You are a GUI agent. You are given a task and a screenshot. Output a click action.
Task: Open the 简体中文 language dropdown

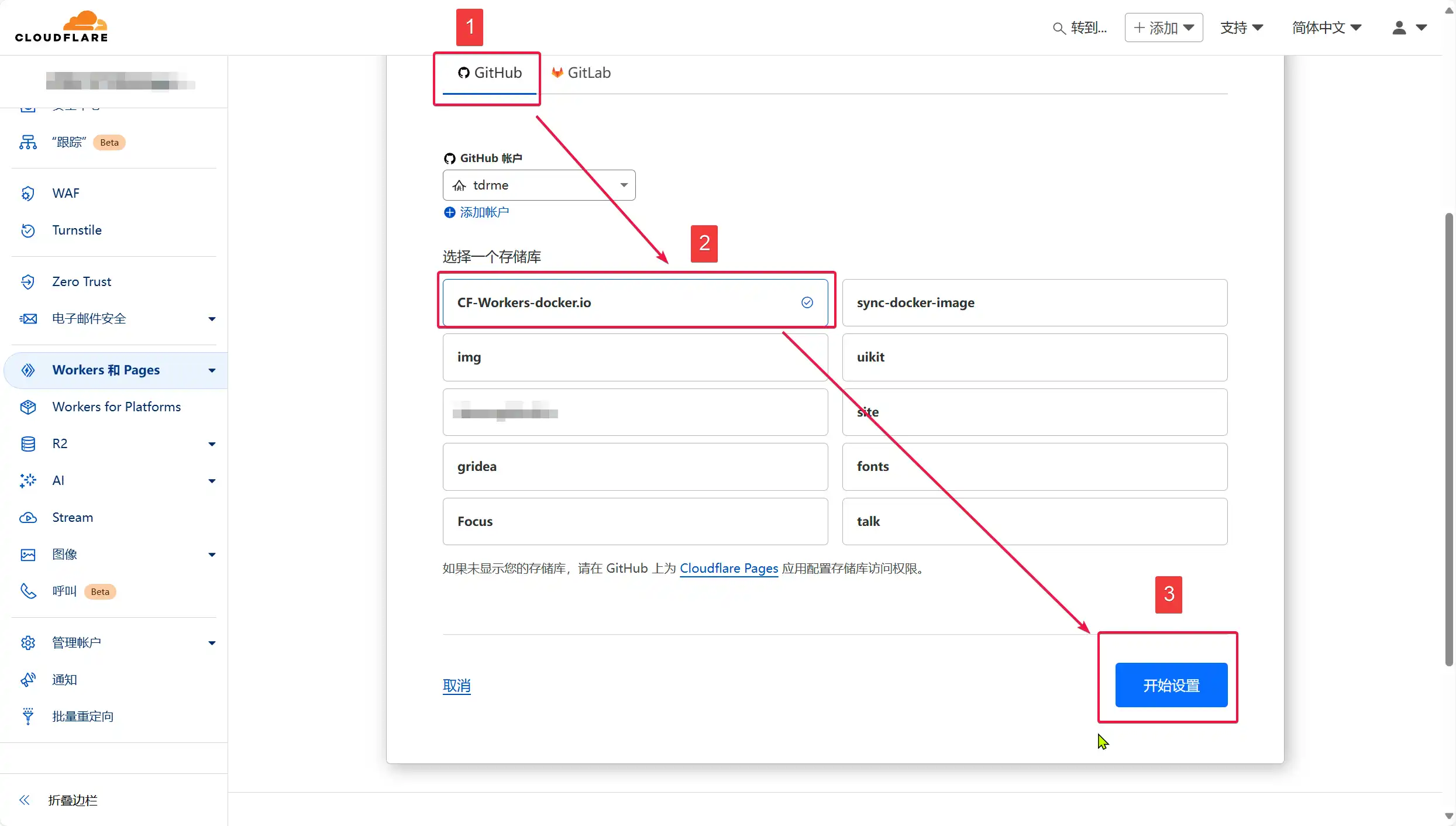(1326, 27)
